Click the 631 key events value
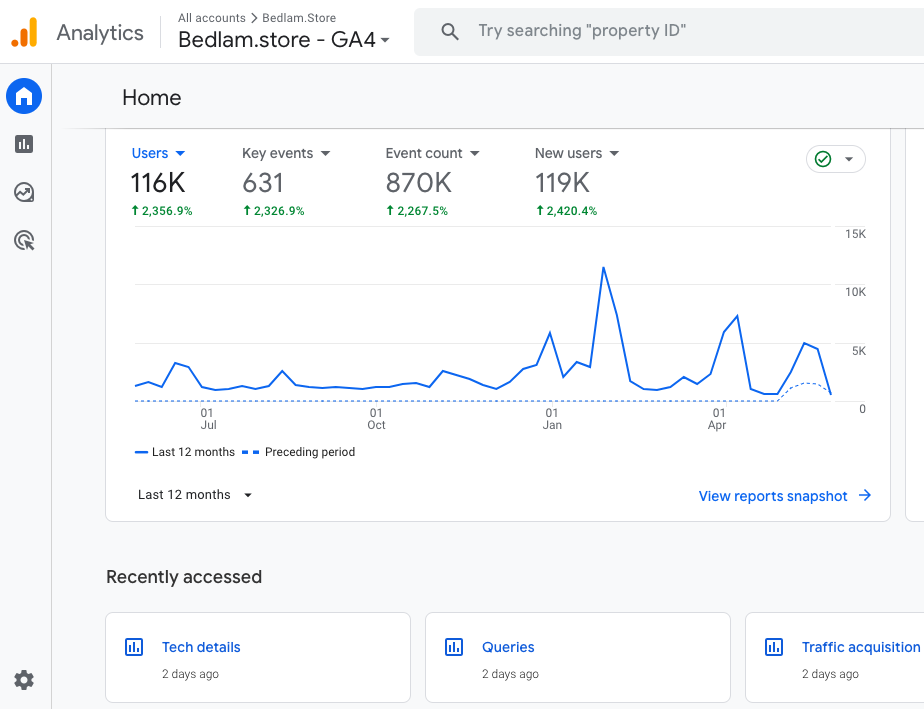This screenshot has width=924, height=709. (263, 183)
